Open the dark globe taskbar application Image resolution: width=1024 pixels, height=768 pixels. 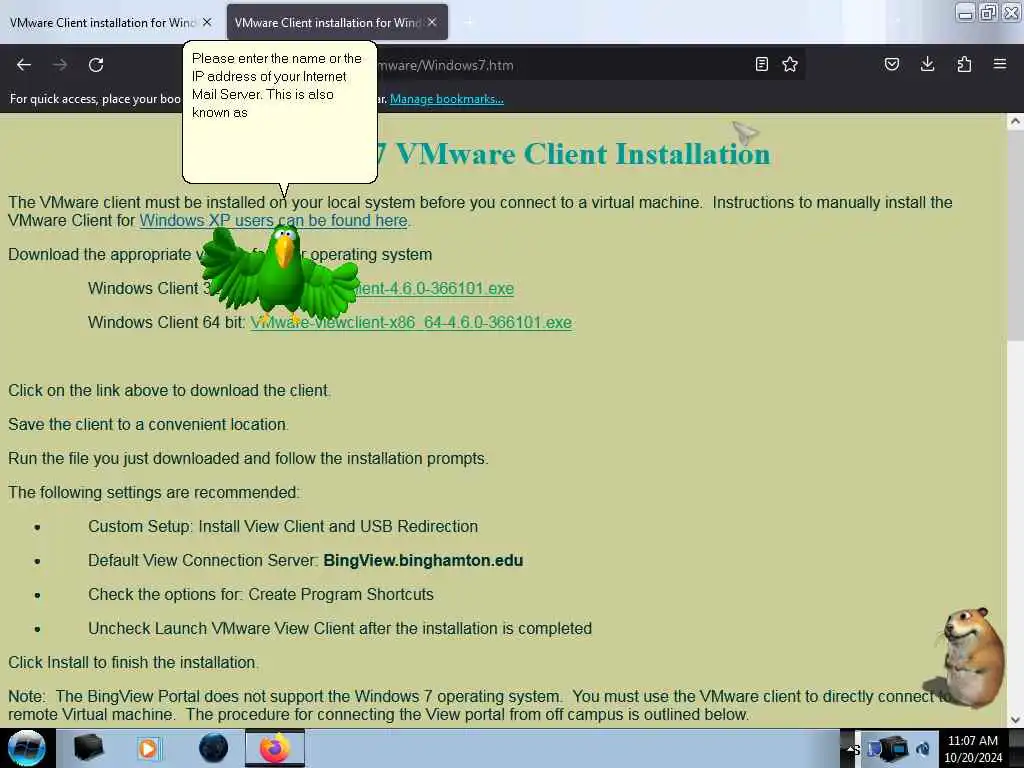click(x=213, y=748)
